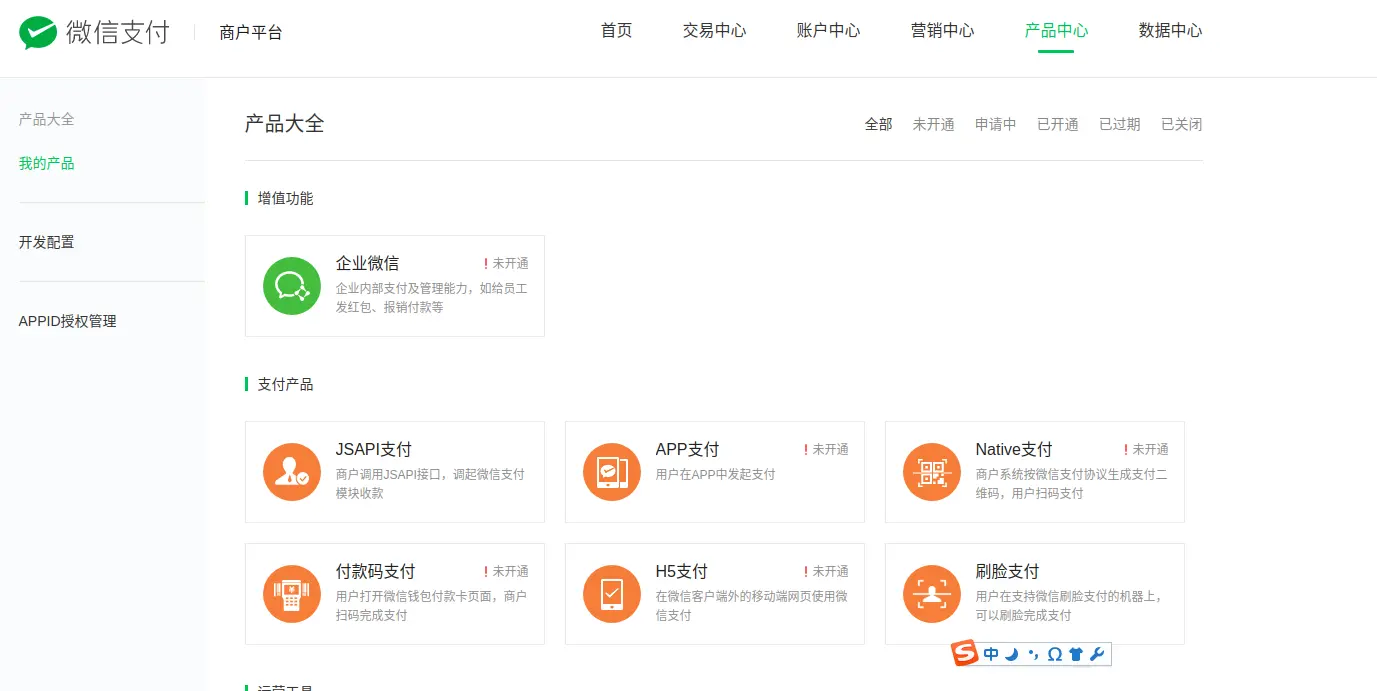Click the 商户平台 header label
Viewport: 1377px width, 691px height.
click(x=251, y=33)
